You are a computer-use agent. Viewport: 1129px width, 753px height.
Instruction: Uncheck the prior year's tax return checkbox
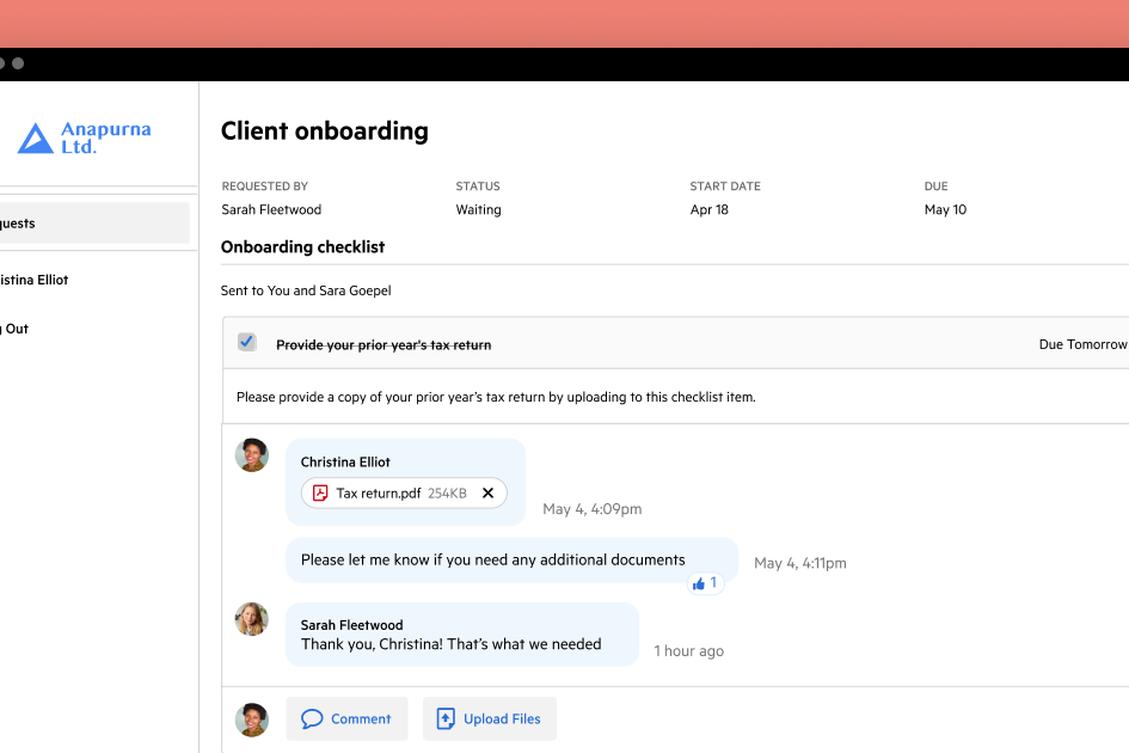pyautogui.click(x=247, y=341)
